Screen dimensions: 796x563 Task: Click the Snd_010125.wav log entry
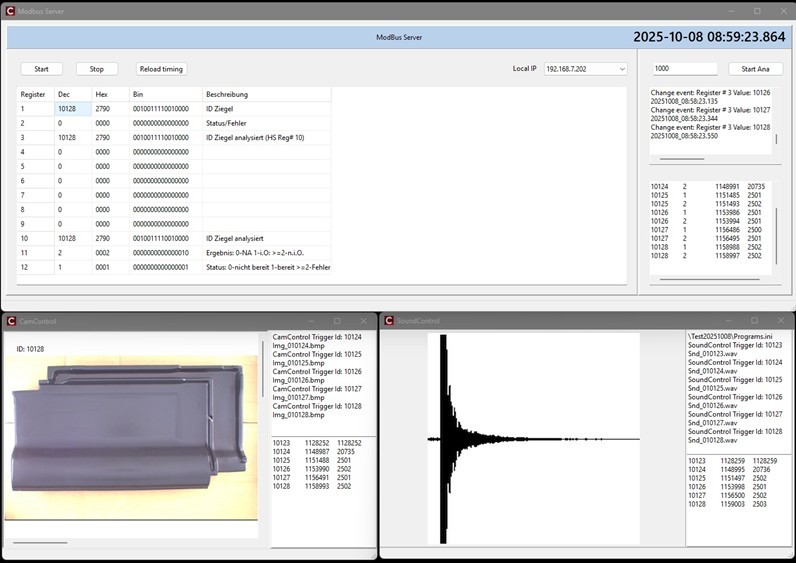tap(712, 388)
